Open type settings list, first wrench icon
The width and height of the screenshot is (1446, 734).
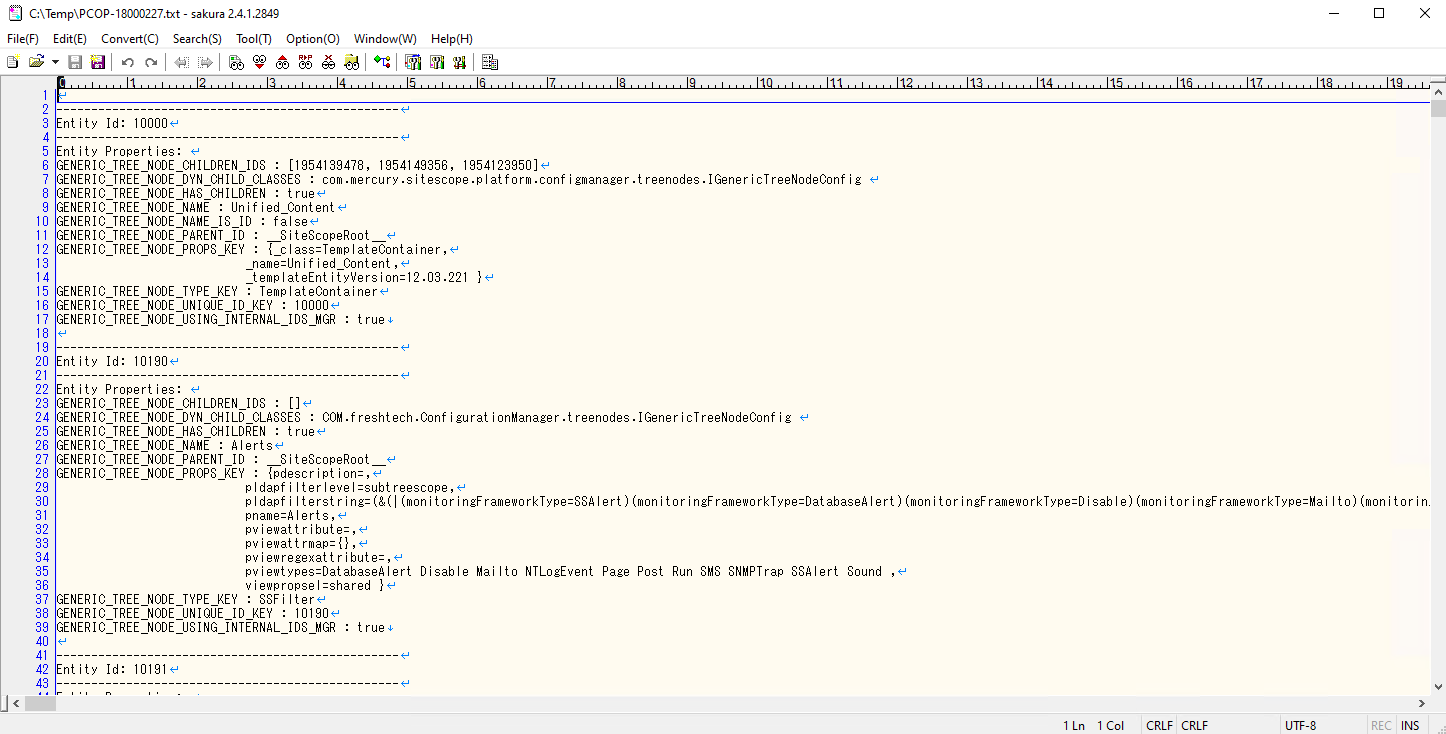(413, 62)
